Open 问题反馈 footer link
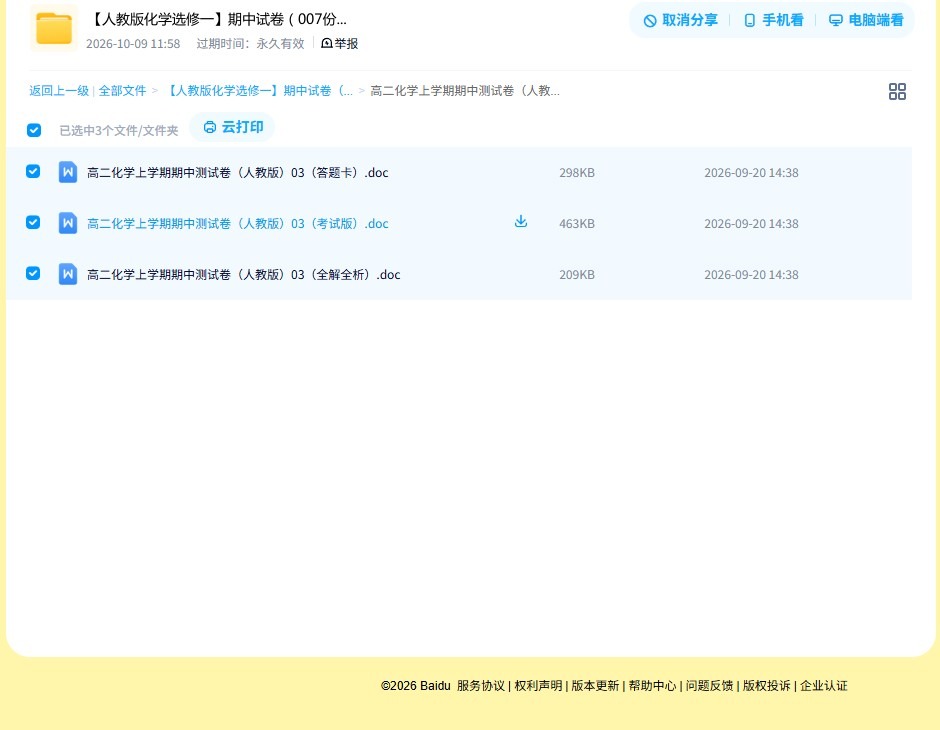The width and height of the screenshot is (940, 730). [x=710, y=686]
